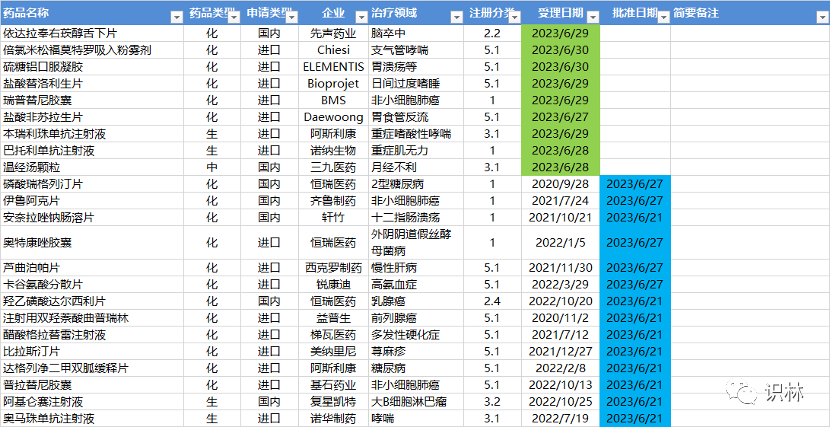This screenshot has width=830, height=428.
Task: Click the company cell BMS
Action: (x=333, y=101)
